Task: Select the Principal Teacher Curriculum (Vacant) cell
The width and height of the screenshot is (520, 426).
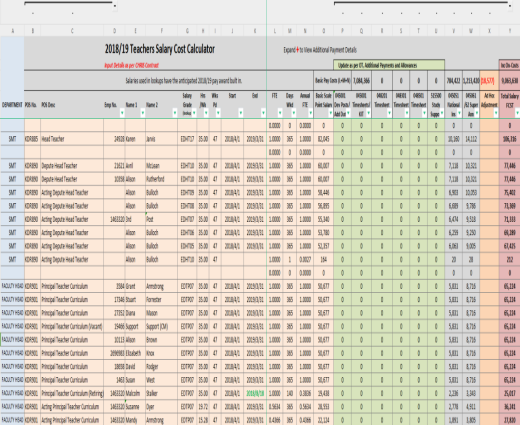Action: (x=72, y=326)
